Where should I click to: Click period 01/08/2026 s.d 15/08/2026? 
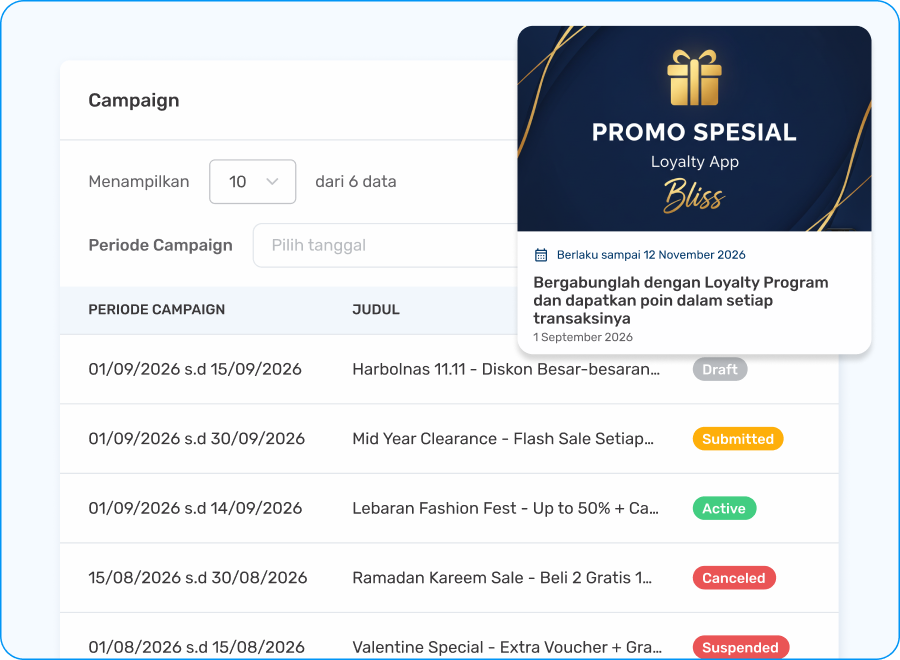(x=197, y=647)
